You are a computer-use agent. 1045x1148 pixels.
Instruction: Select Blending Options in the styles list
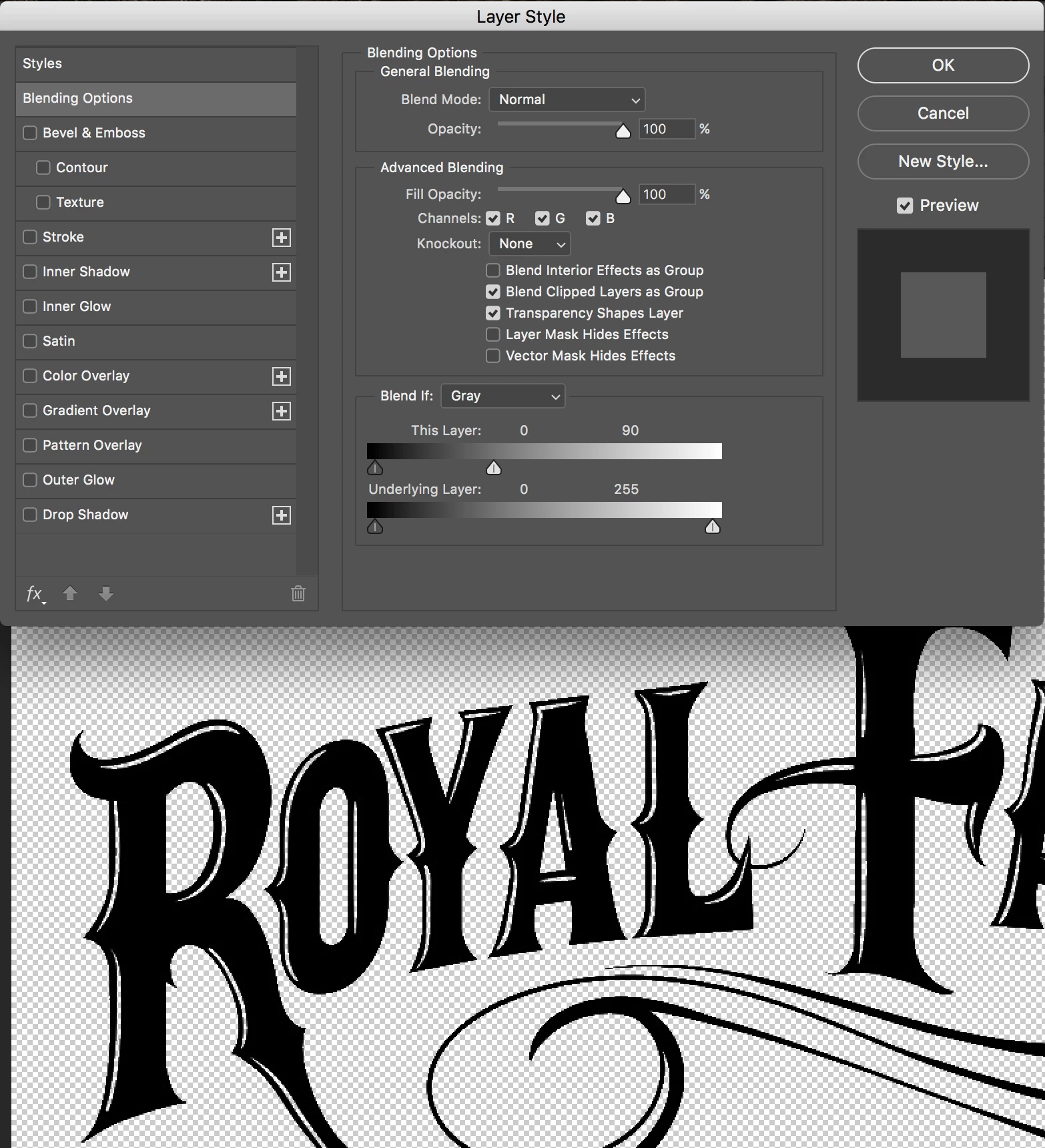coord(156,99)
